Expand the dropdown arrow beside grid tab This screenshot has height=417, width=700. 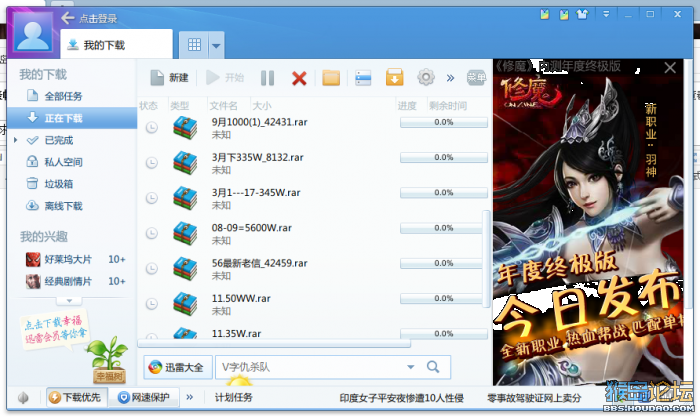[216, 45]
